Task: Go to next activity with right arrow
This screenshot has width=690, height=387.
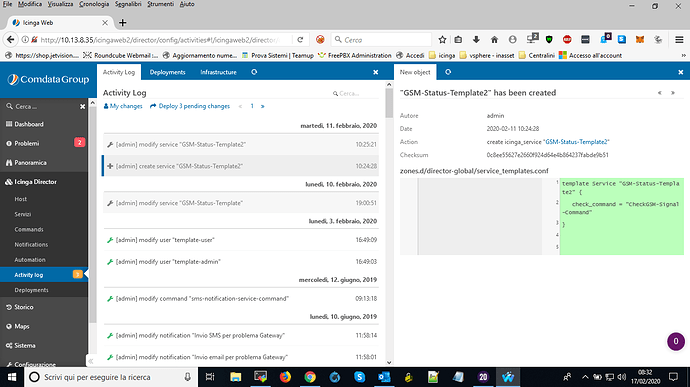Action: pyautogui.click(x=673, y=93)
